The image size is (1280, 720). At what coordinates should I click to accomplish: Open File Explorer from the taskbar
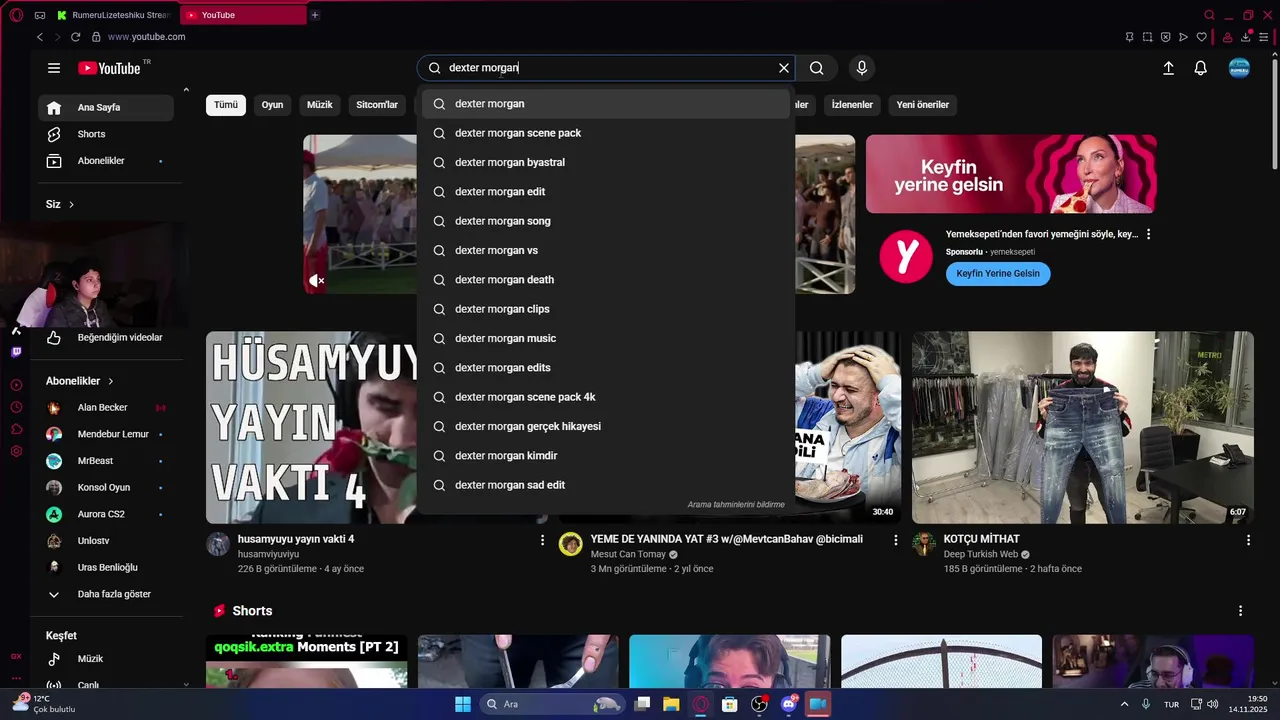671,704
